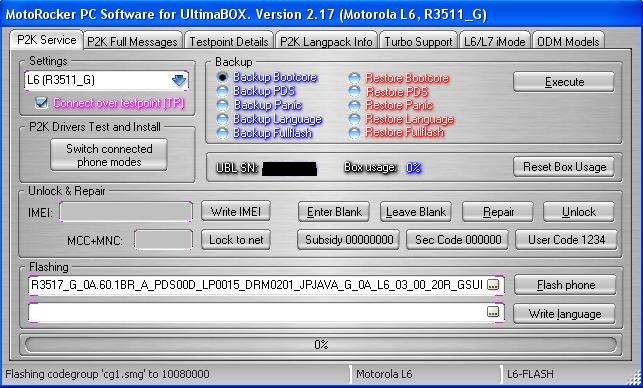Viewport: 643px width, 388px height.
Task: Click Switch connected phone modes button
Action: click(x=109, y=155)
